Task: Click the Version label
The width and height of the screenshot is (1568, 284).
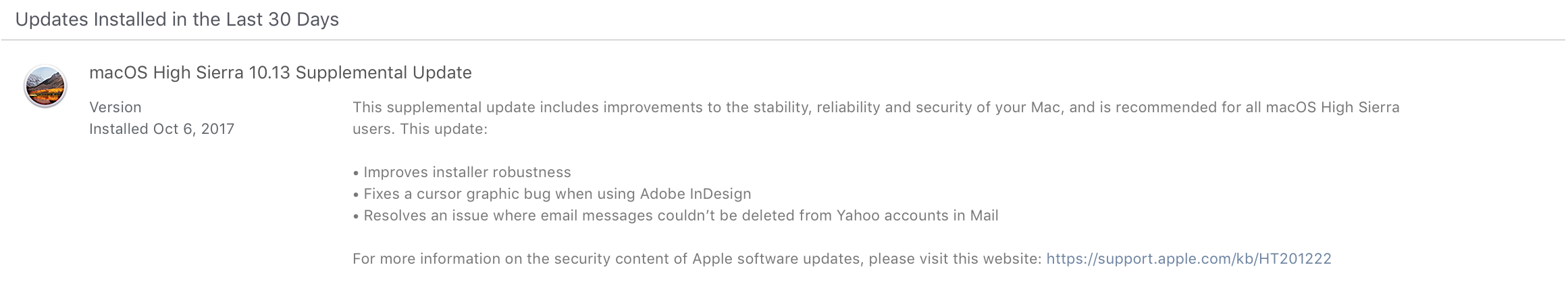Action: [115, 108]
